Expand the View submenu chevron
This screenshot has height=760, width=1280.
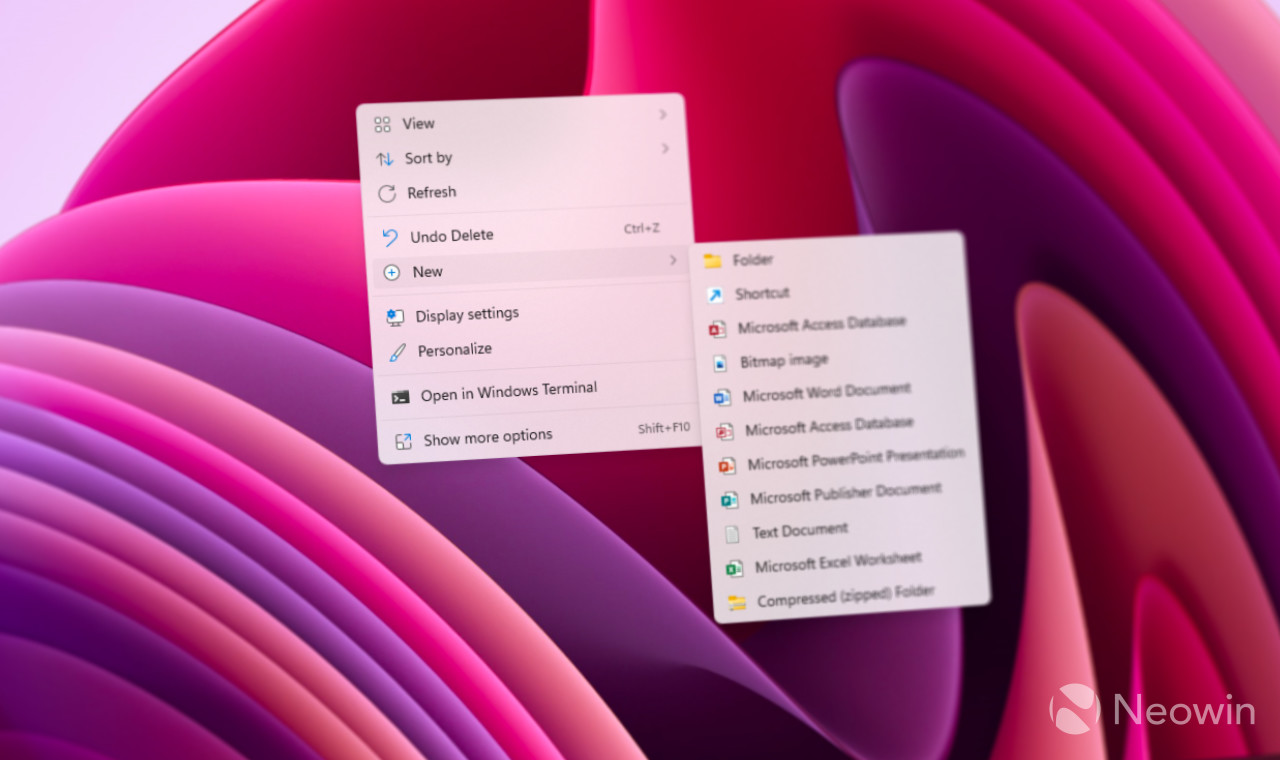tap(663, 115)
